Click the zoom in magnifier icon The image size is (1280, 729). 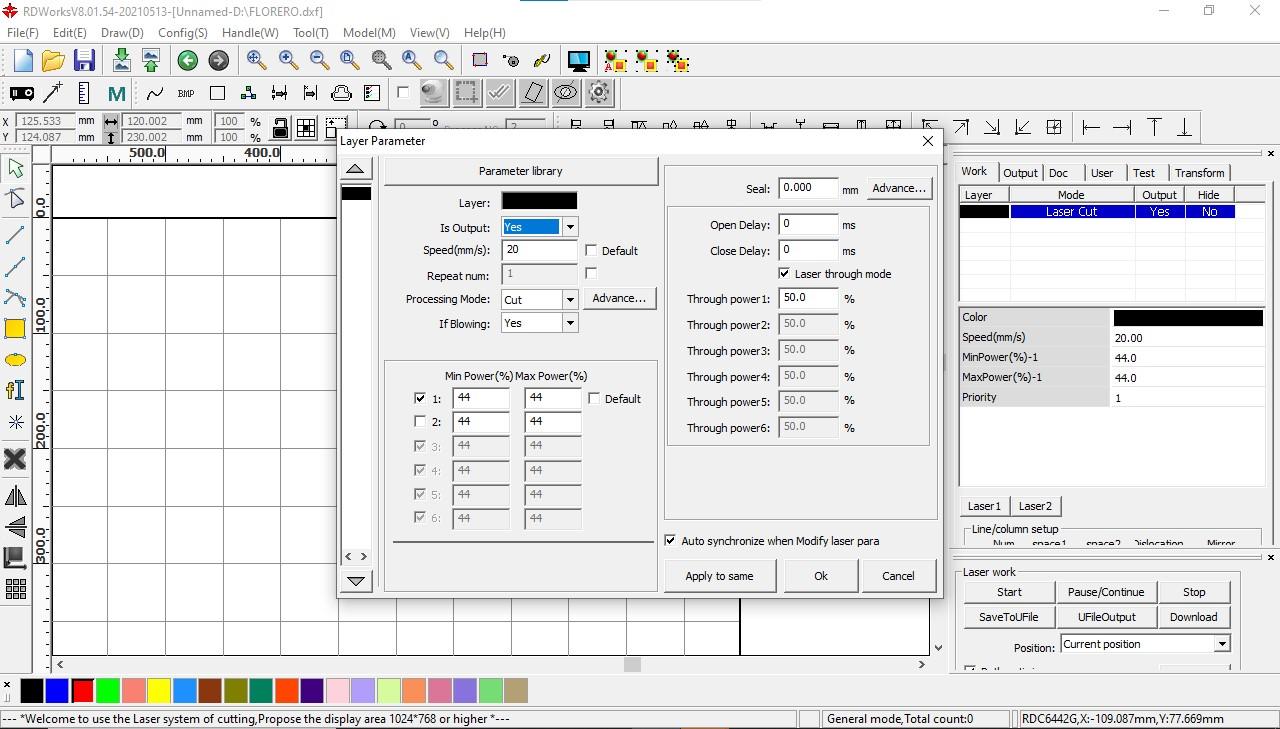(288, 60)
